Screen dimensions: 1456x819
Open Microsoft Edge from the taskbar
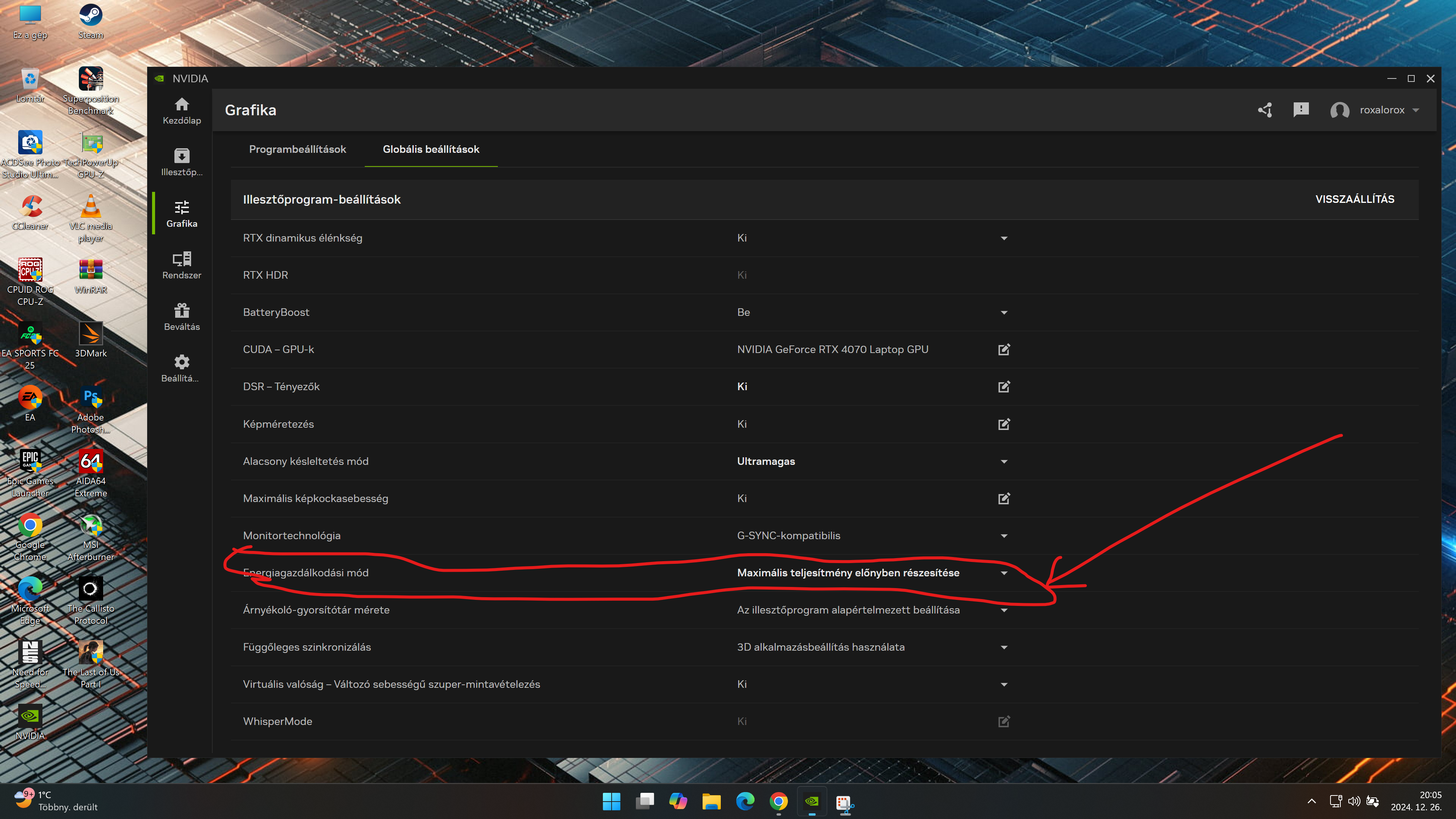point(745,802)
